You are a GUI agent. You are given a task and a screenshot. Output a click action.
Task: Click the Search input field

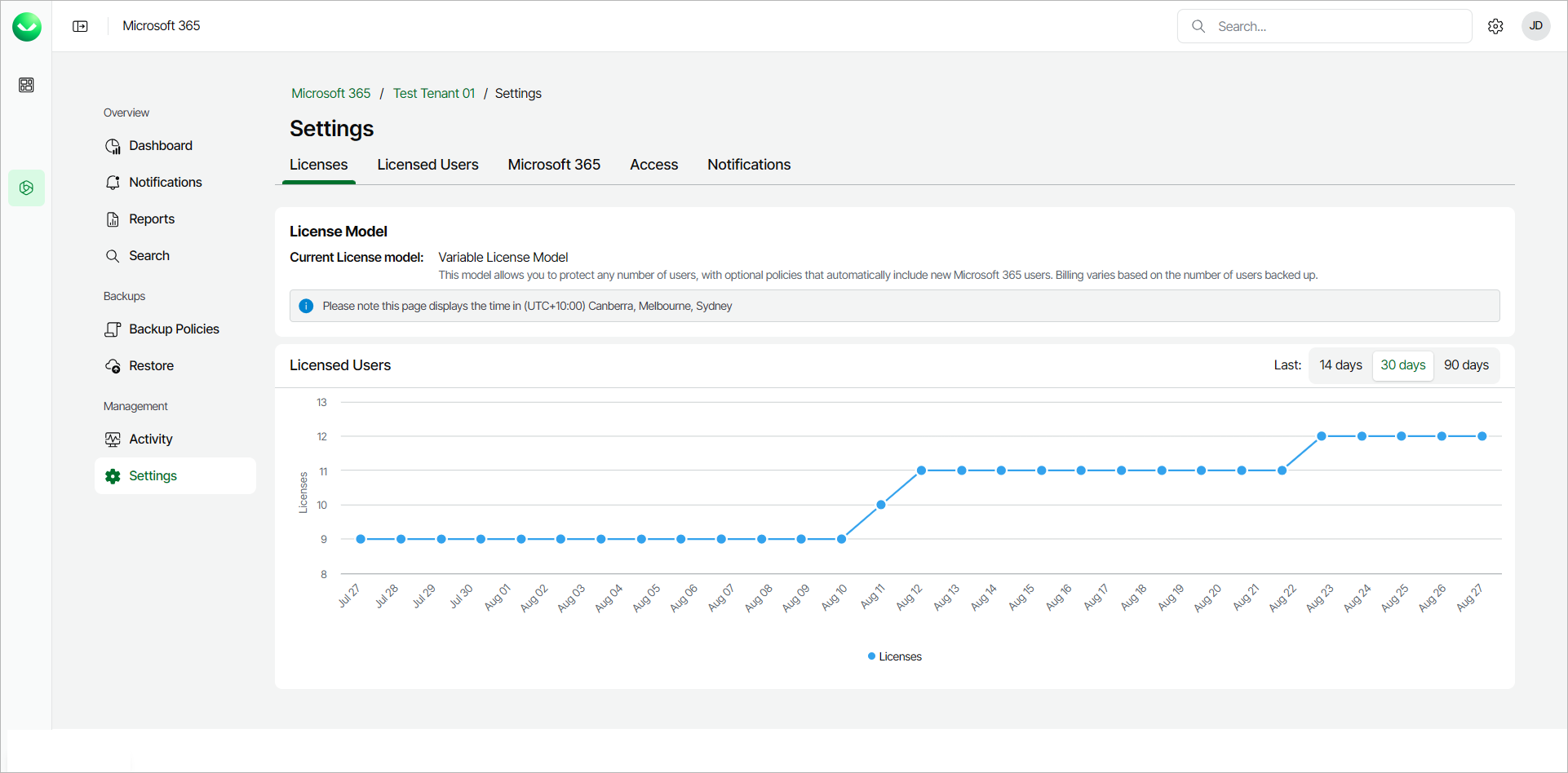(1338, 26)
